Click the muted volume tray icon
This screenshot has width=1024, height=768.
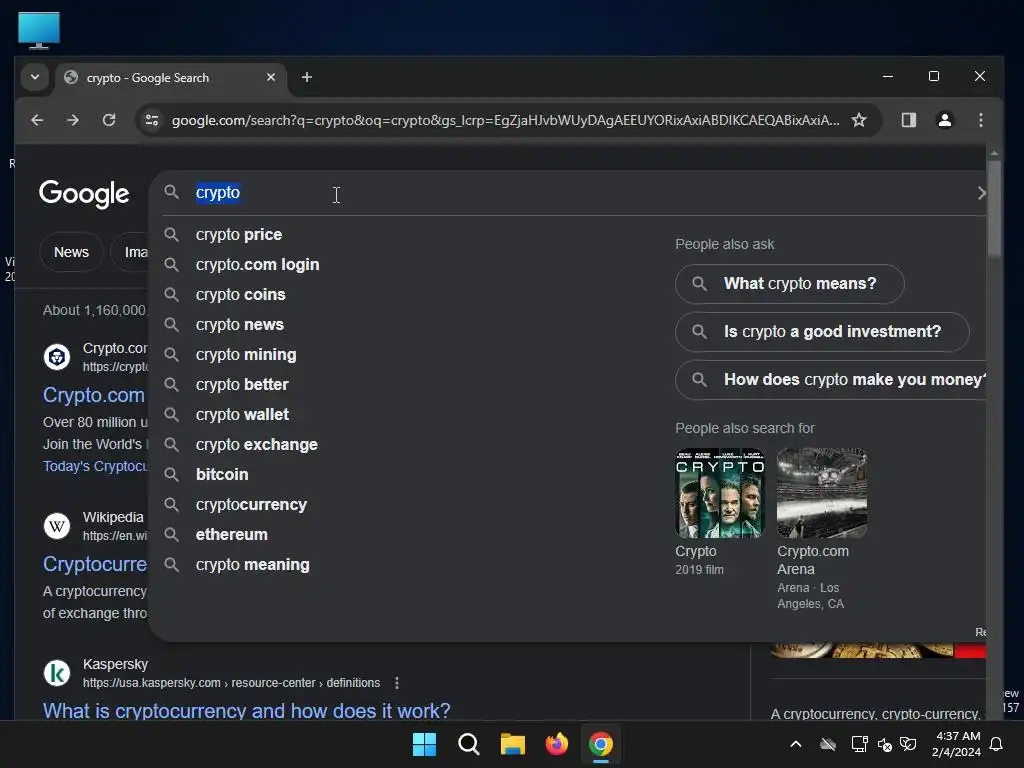(885, 744)
